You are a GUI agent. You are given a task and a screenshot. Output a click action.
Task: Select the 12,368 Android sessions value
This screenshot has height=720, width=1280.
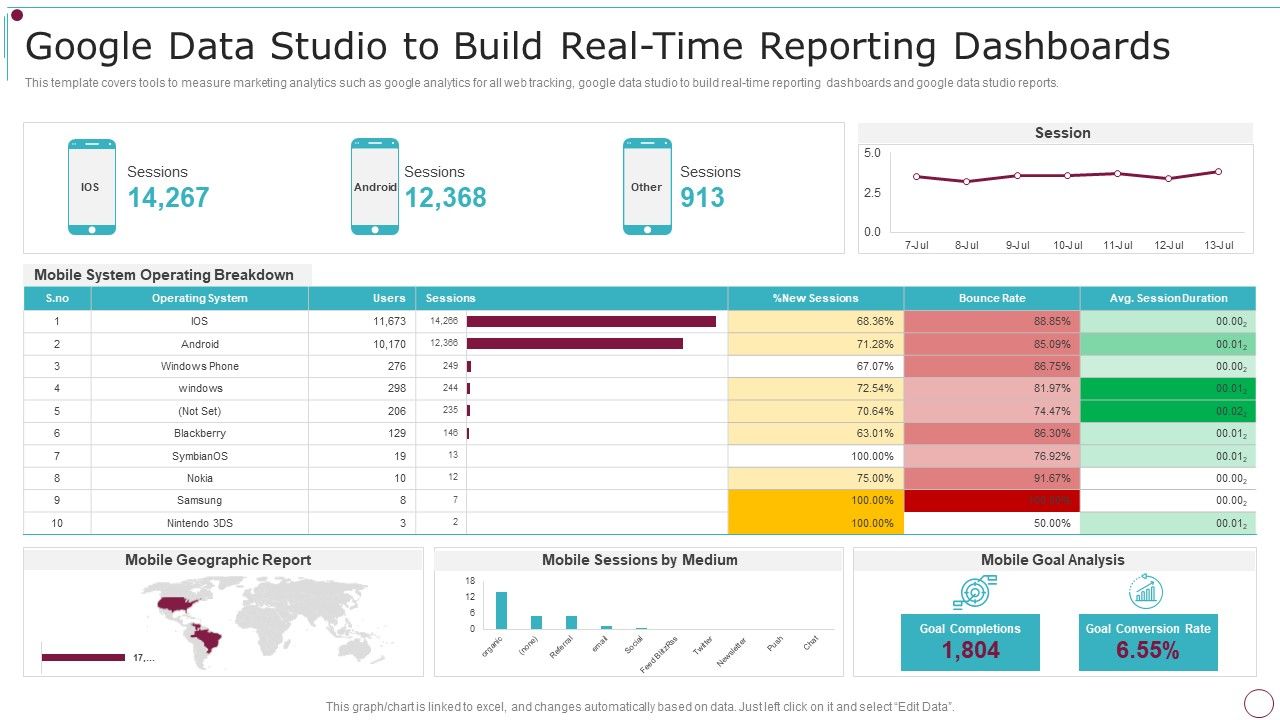coord(445,198)
